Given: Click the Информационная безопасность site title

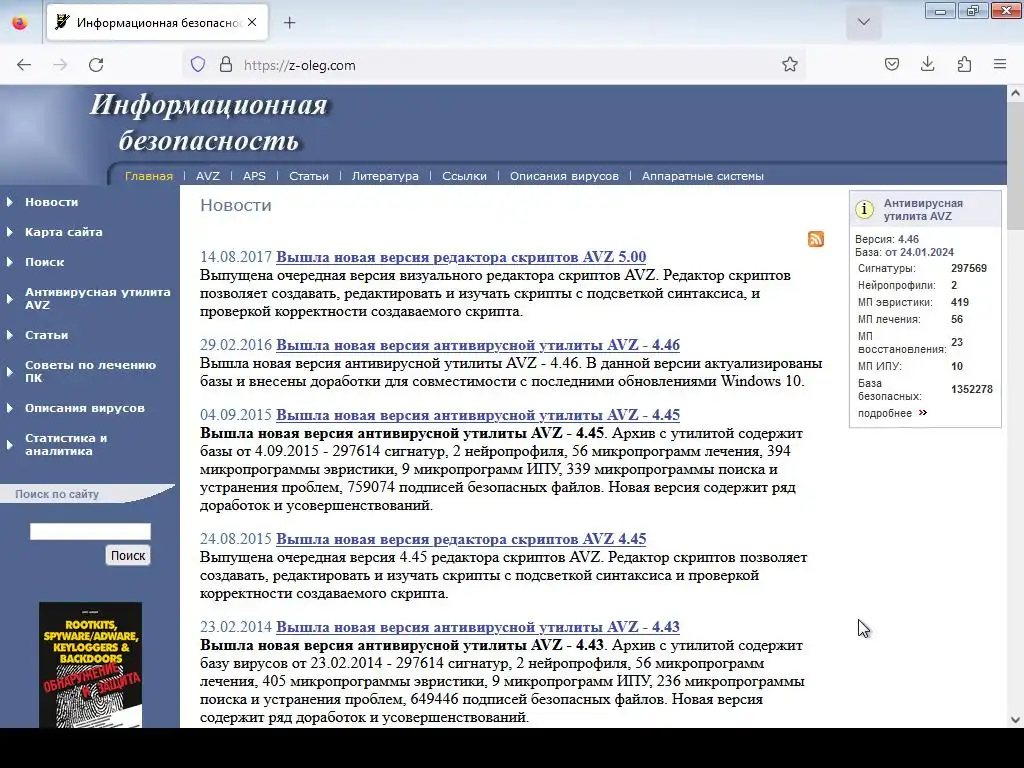Looking at the screenshot, I should (208, 122).
